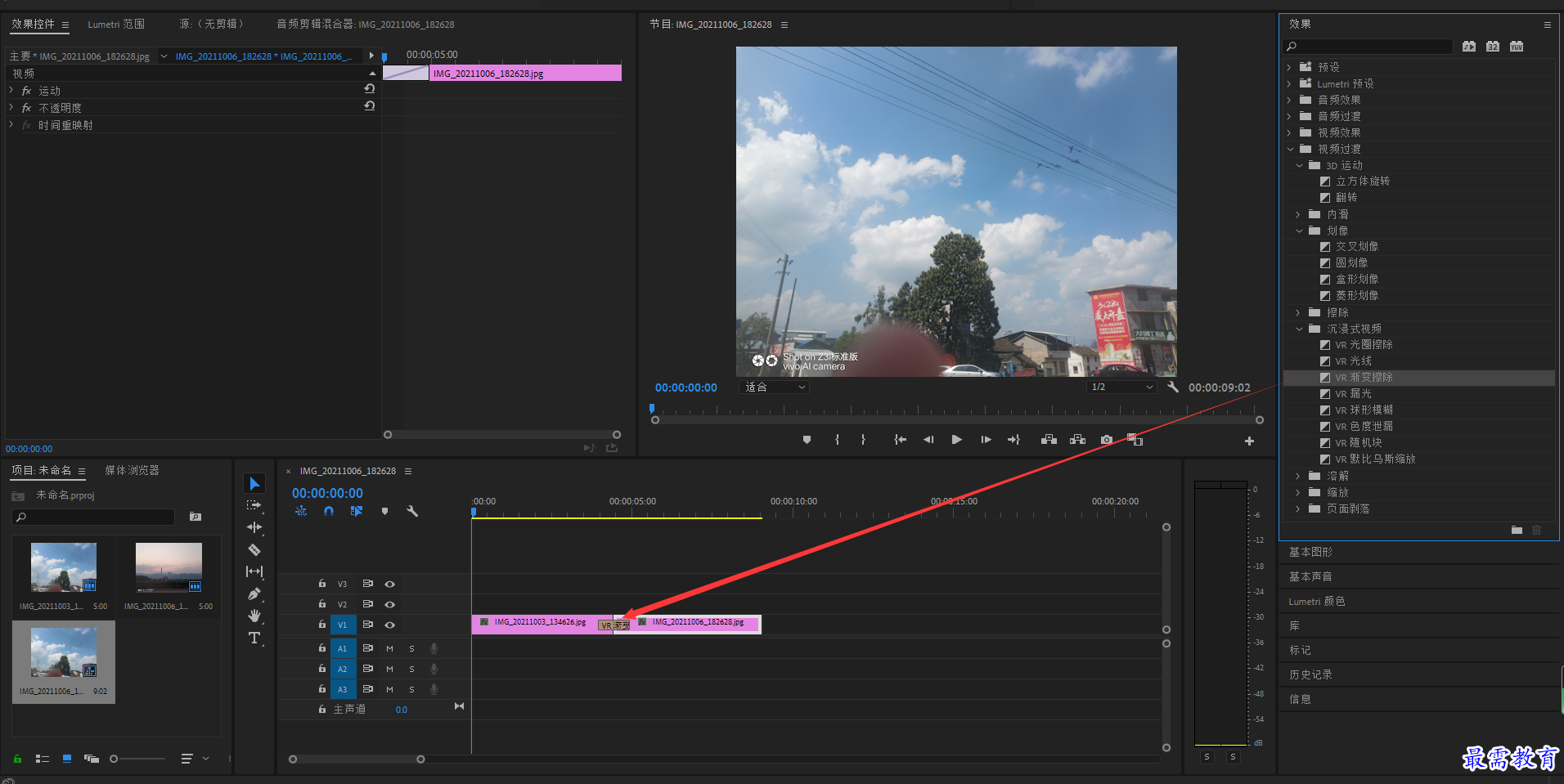Solo audio track A2
This screenshot has height=784, width=1564.
(x=411, y=669)
